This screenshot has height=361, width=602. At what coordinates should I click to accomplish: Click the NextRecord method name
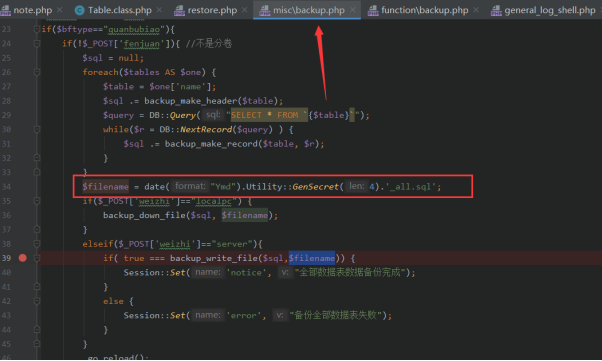point(206,129)
